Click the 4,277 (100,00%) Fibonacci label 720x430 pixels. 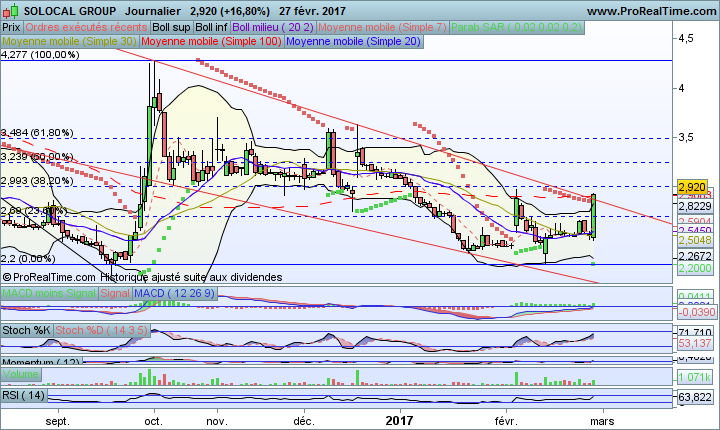coord(40,55)
